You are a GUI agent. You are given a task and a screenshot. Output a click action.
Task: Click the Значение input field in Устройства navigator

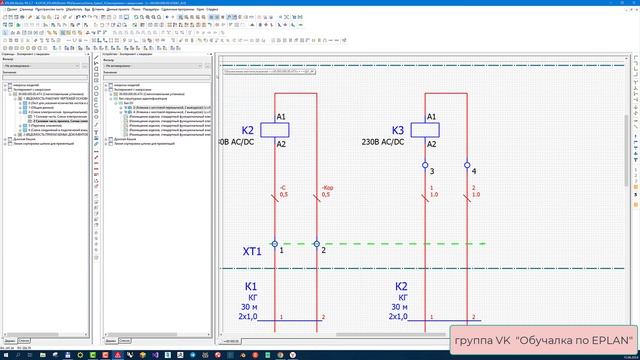157,77
